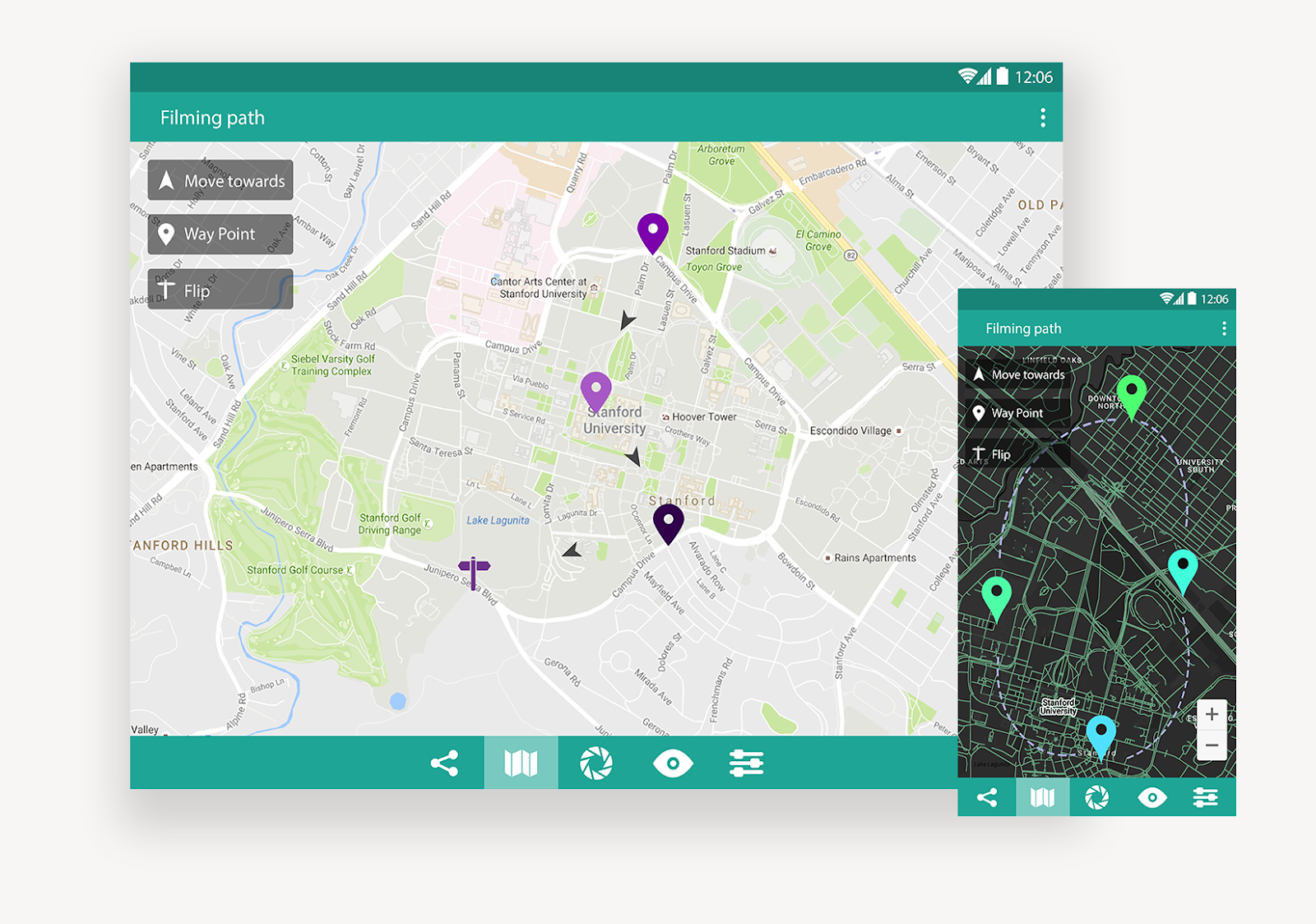Click the phone status bar 12:06 clock
This screenshot has height=924, width=1316.
(1215, 299)
